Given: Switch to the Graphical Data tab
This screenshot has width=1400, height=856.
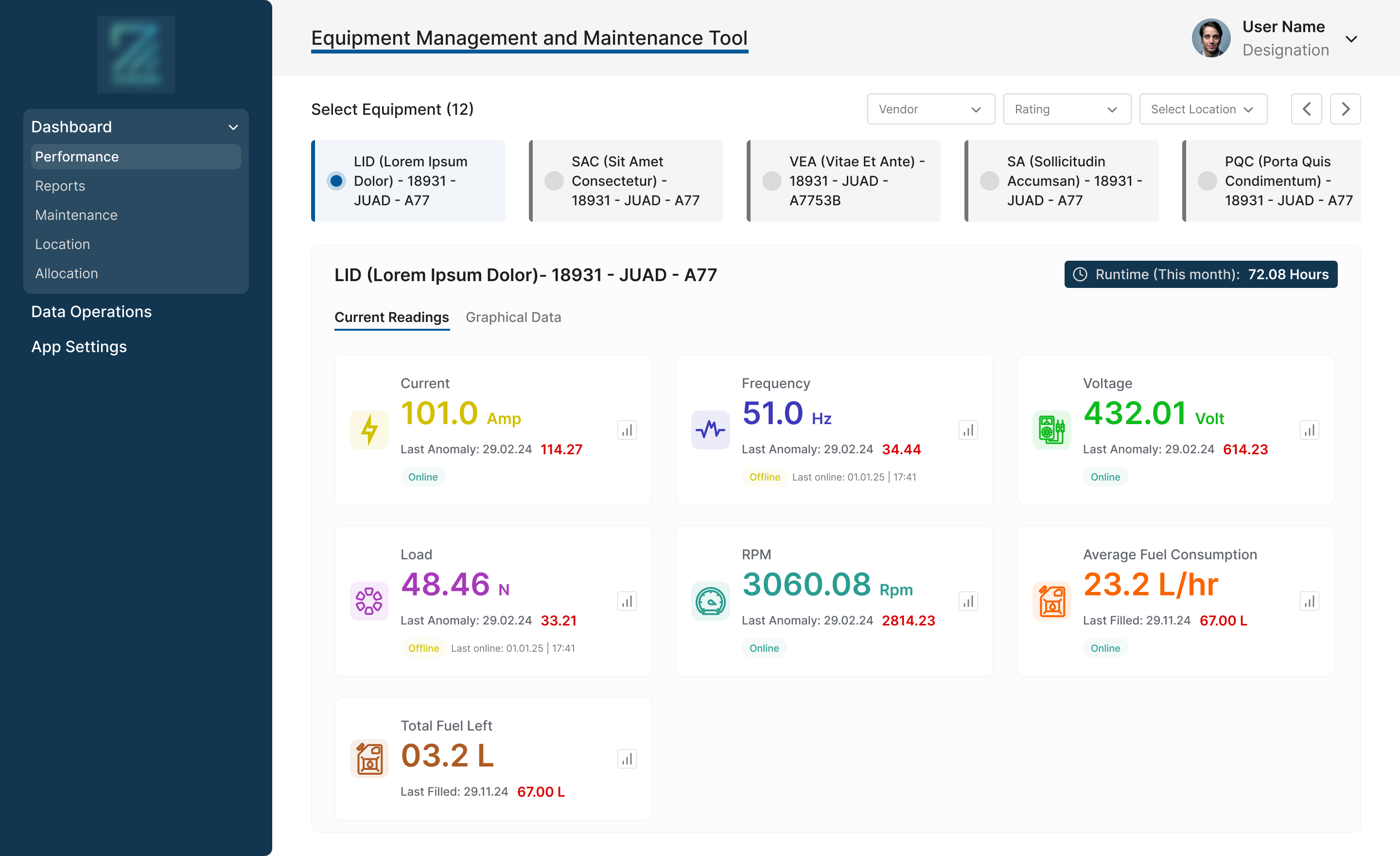Looking at the screenshot, I should (x=513, y=317).
